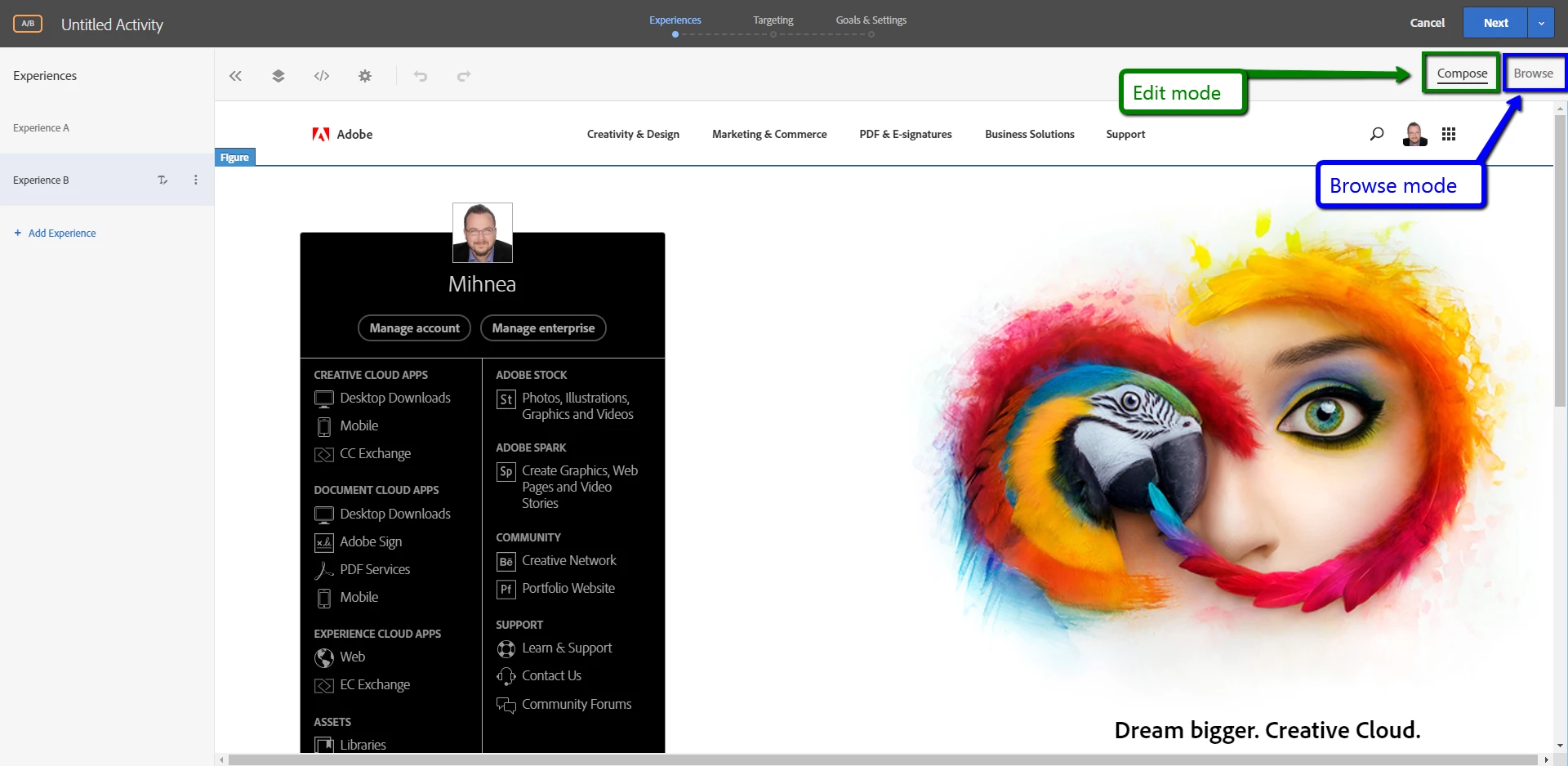Go to the Goals & Settings step
1568x766 pixels.
pyautogui.click(x=871, y=20)
